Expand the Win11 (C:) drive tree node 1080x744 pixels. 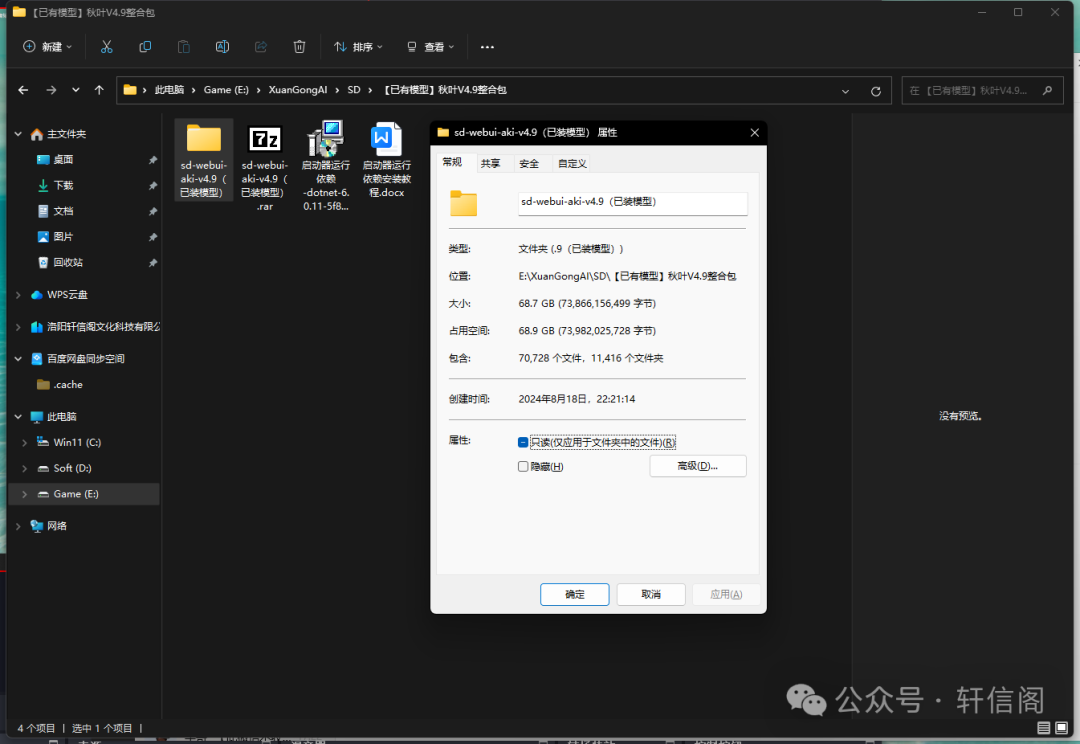tap(23, 442)
